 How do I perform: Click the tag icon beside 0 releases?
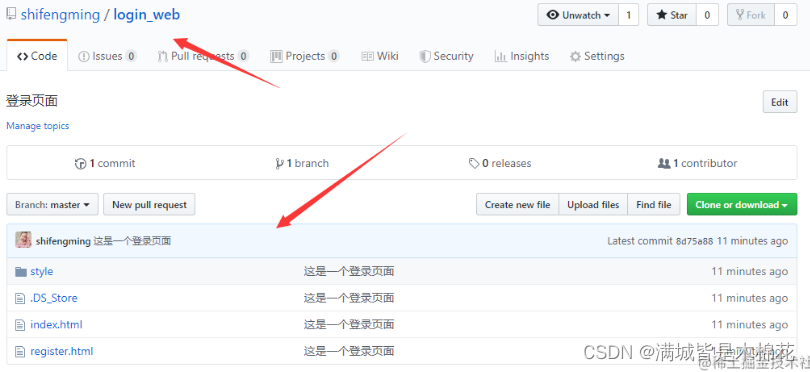[474, 164]
